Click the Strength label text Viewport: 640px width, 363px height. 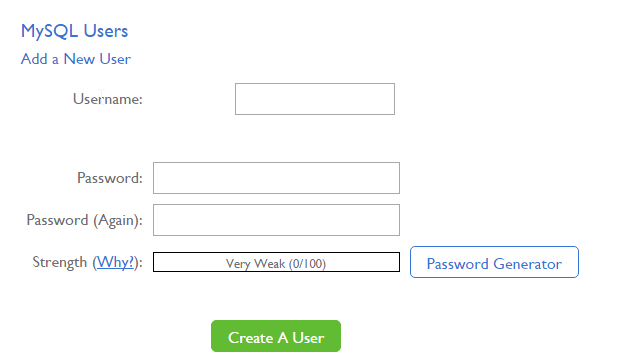[x=60, y=262]
